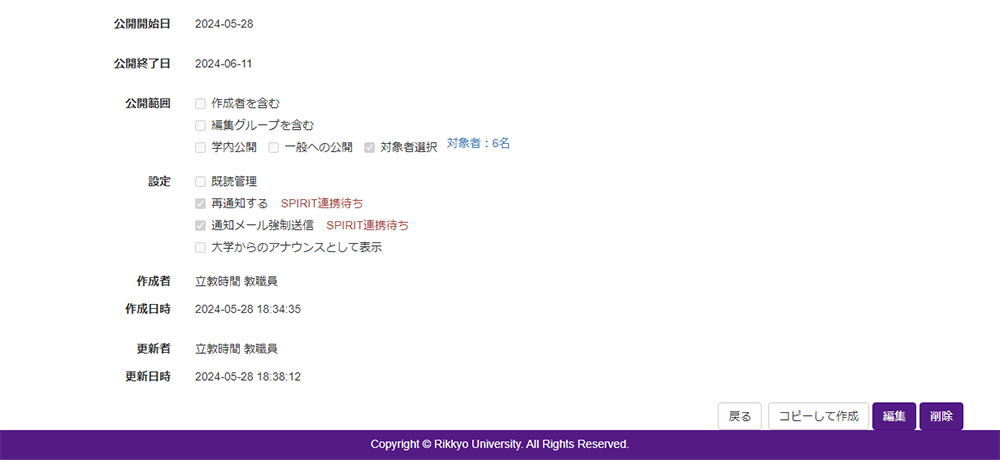The image size is (1000, 460).
Task: Click SPIRIT連携待ち status beside 再通知する
Action: pos(322,203)
